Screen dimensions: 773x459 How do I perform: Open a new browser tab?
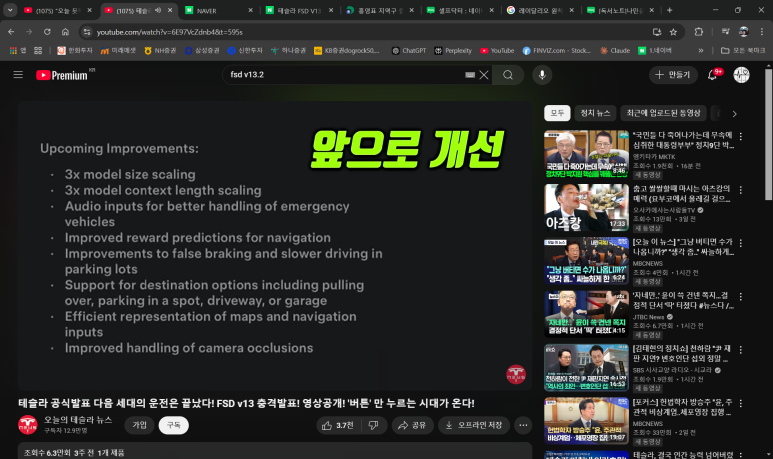tap(669, 10)
